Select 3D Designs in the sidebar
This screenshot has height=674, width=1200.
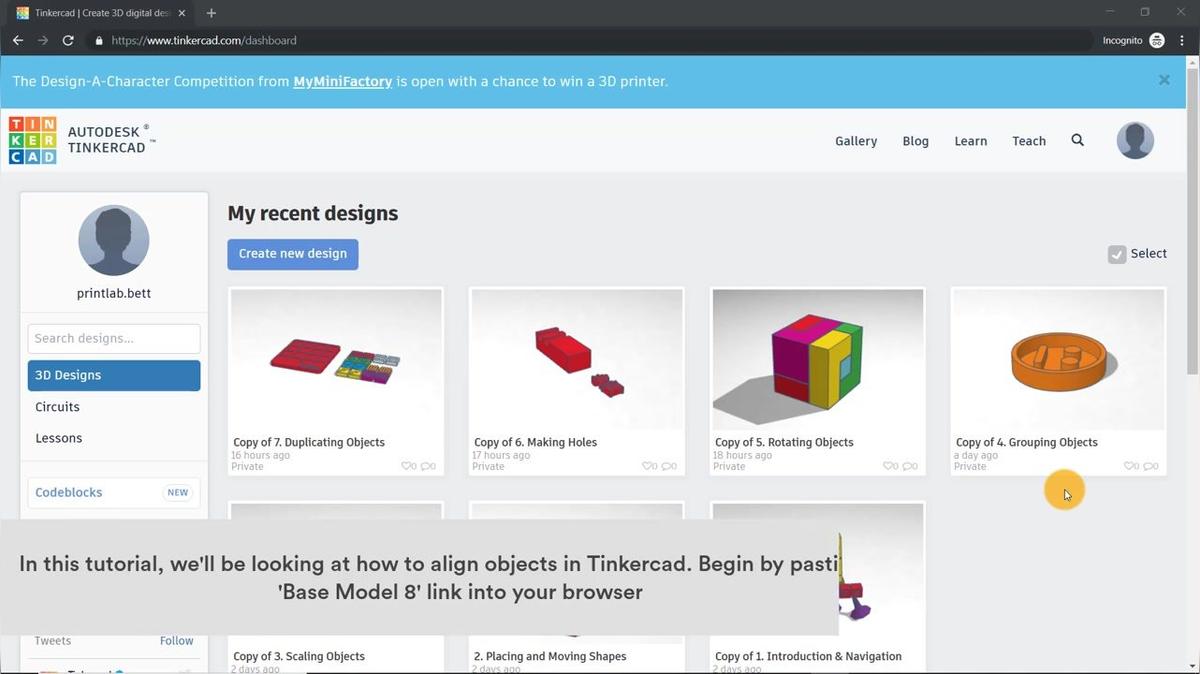[x=114, y=375]
